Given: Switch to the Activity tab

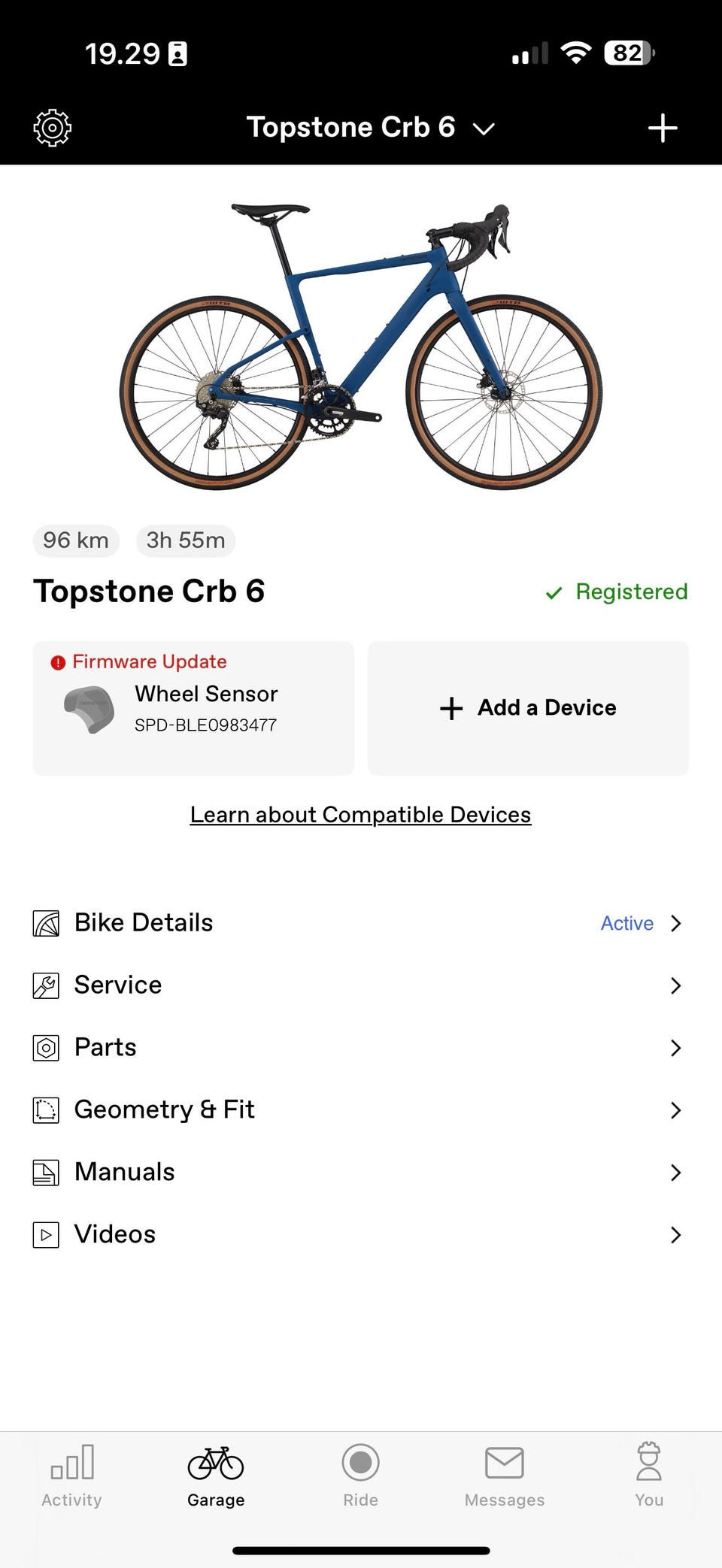Looking at the screenshot, I should [71, 1475].
